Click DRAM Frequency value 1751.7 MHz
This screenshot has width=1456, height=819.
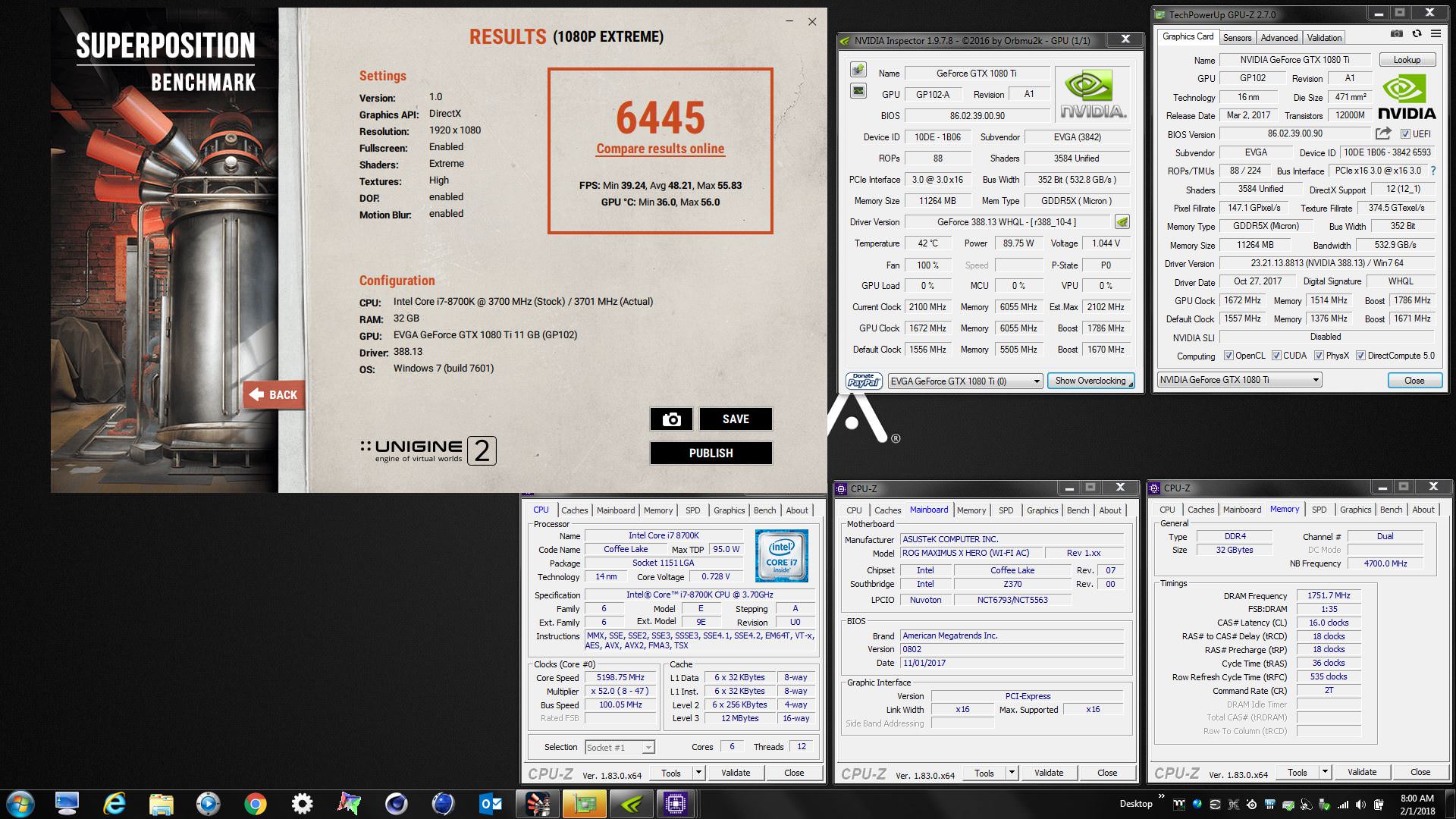tap(1329, 596)
